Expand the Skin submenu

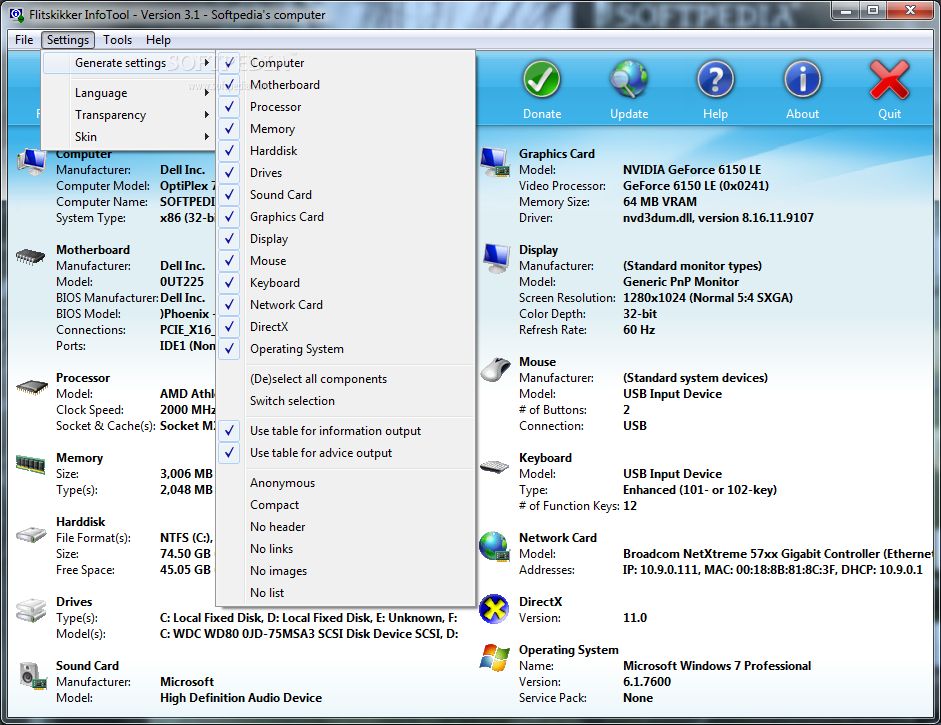coord(127,136)
